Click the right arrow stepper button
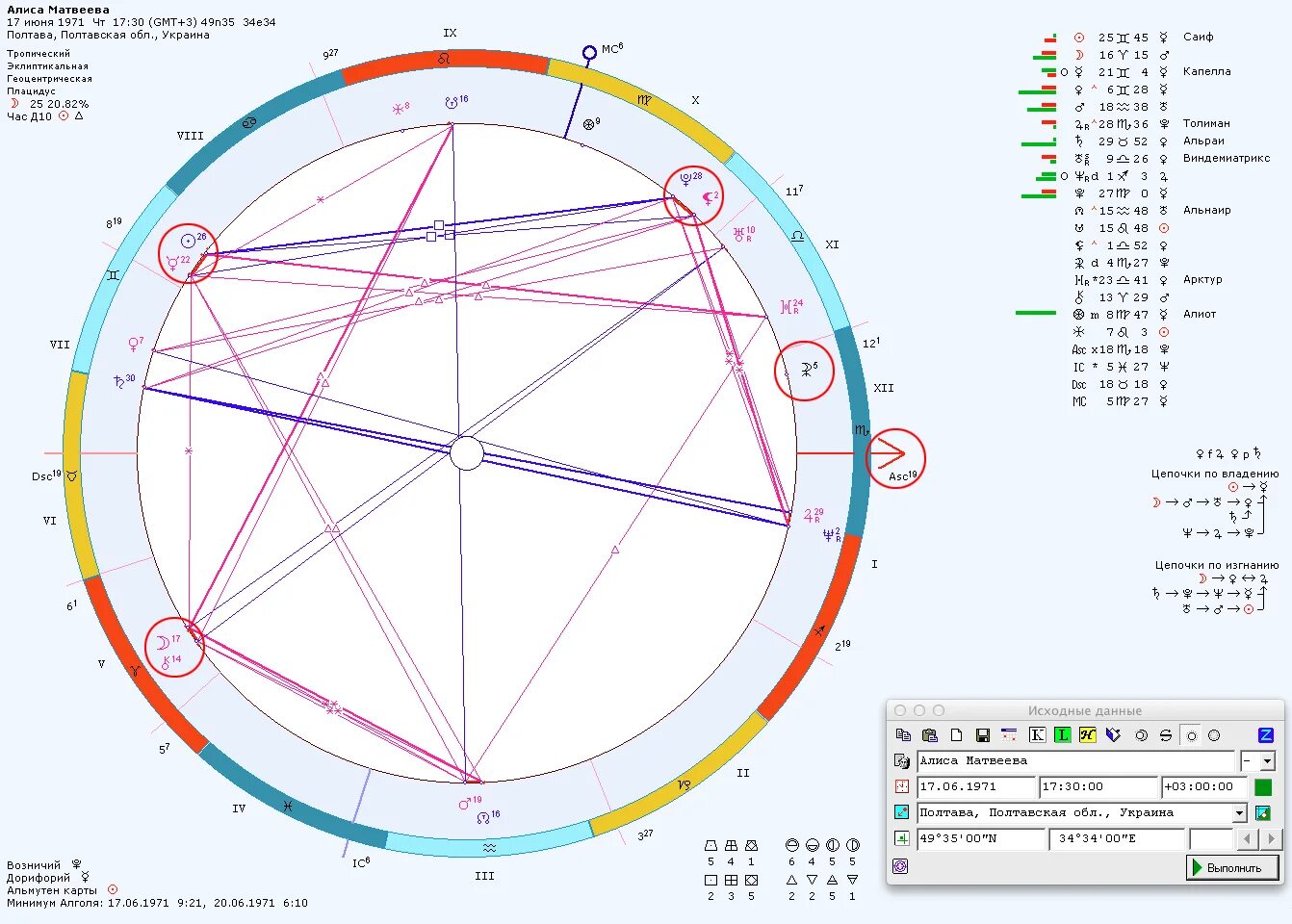Screen dimensions: 1292x924 click(x=1272, y=838)
